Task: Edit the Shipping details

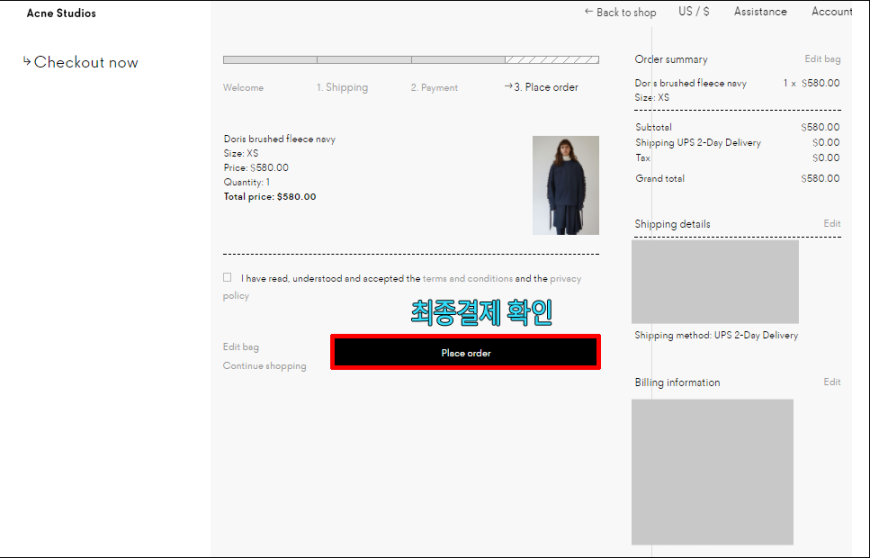Action: pos(832,223)
